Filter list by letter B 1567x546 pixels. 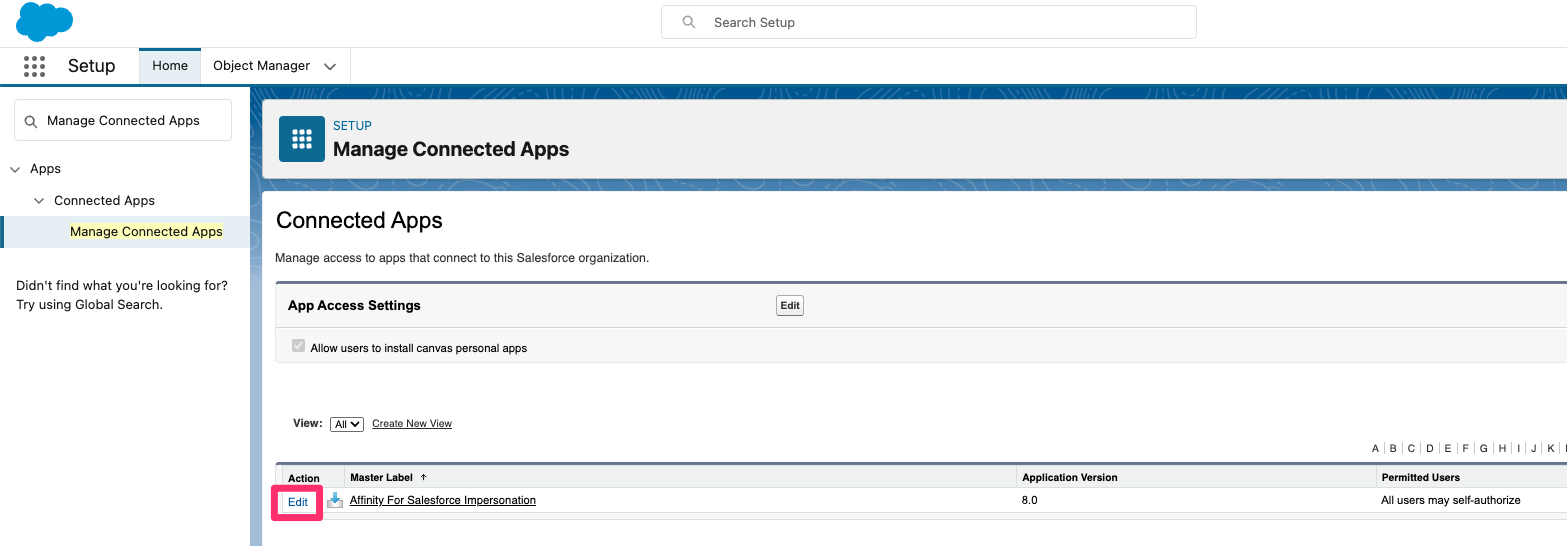(x=1394, y=449)
